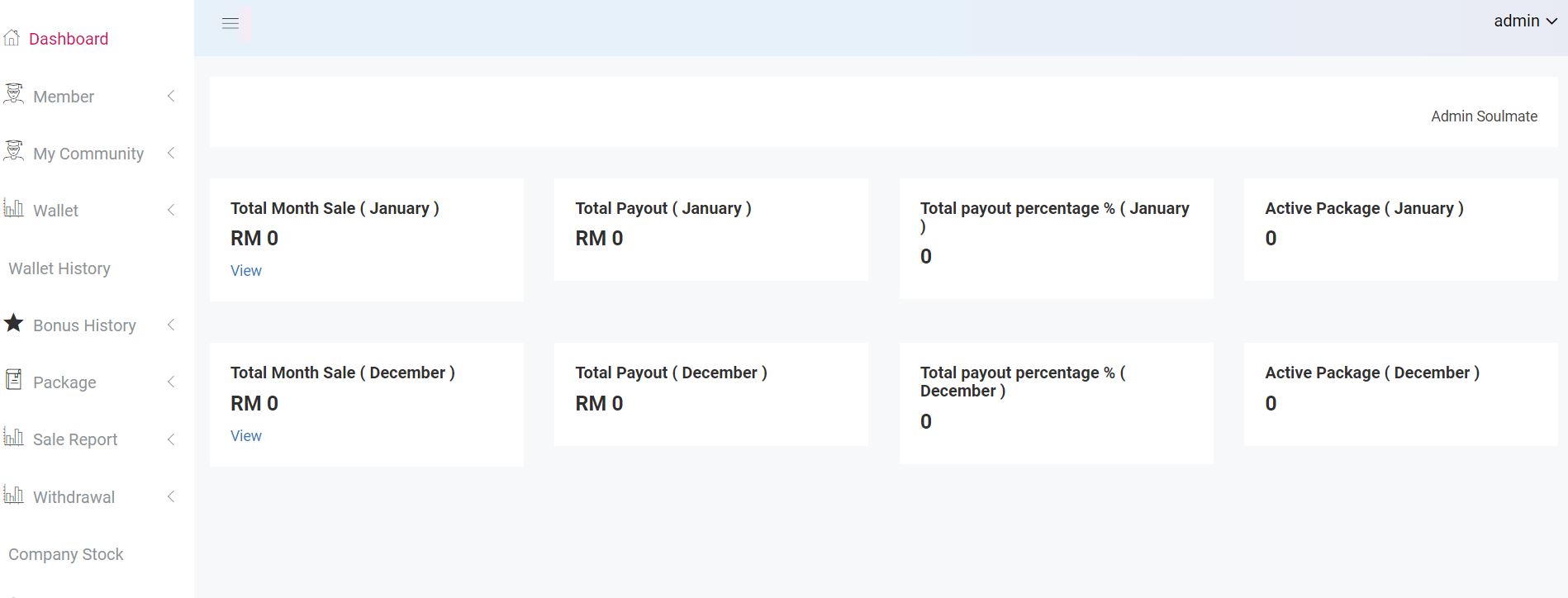This screenshot has height=598, width=1568.
Task: Select the Total Payout ( January ) card
Action: pyautogui.click(x=710, y=229)
